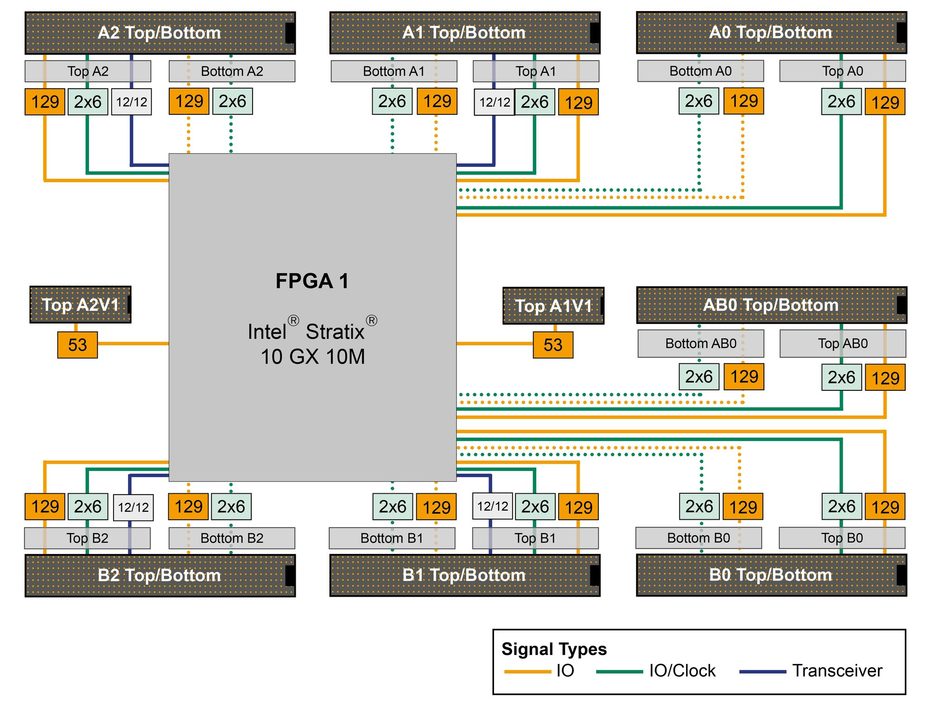Viewport: 927px width, 713px height.
Task: Select the Top AB0 label
Action: [x=842, y=343]
